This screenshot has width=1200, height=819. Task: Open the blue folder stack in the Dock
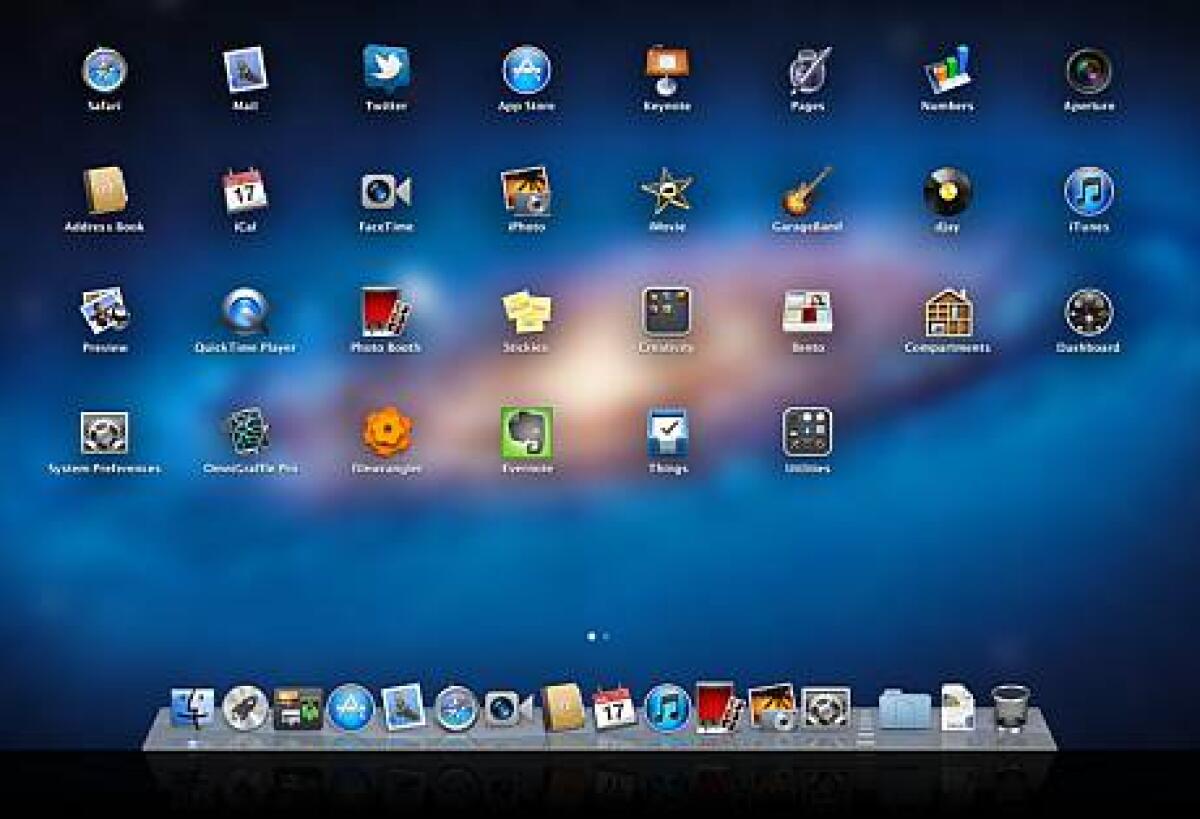point(905,708)
